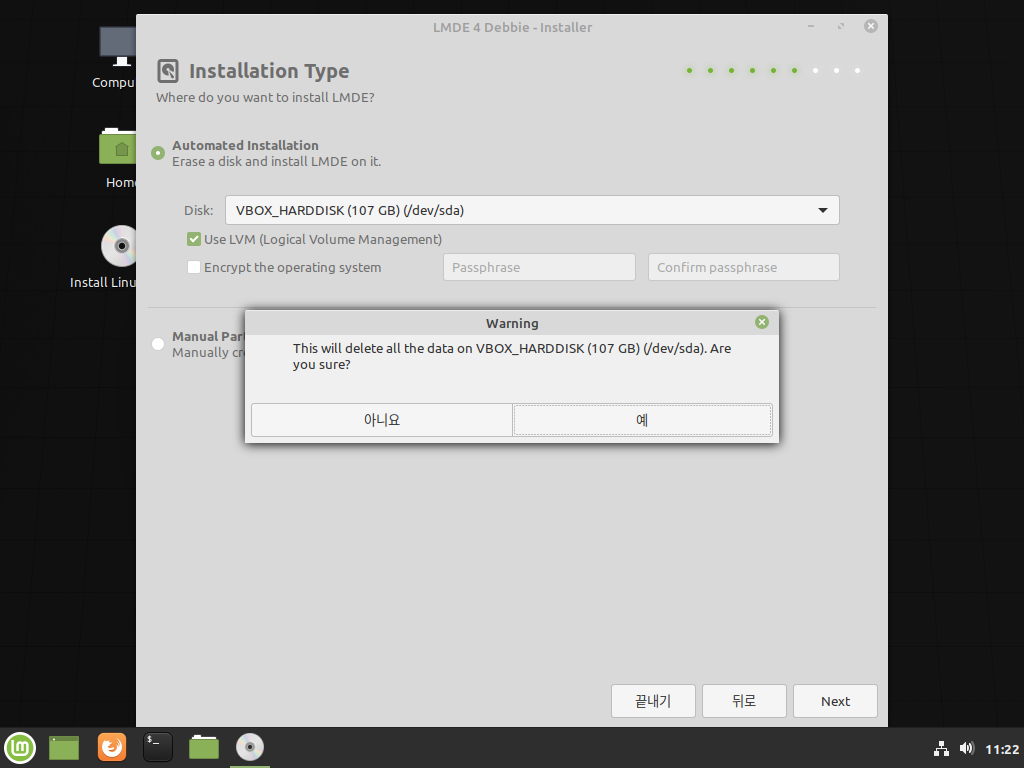Screen dimensions: 1024x768
Task: Open the network tray icon
Action: [941, 748]
